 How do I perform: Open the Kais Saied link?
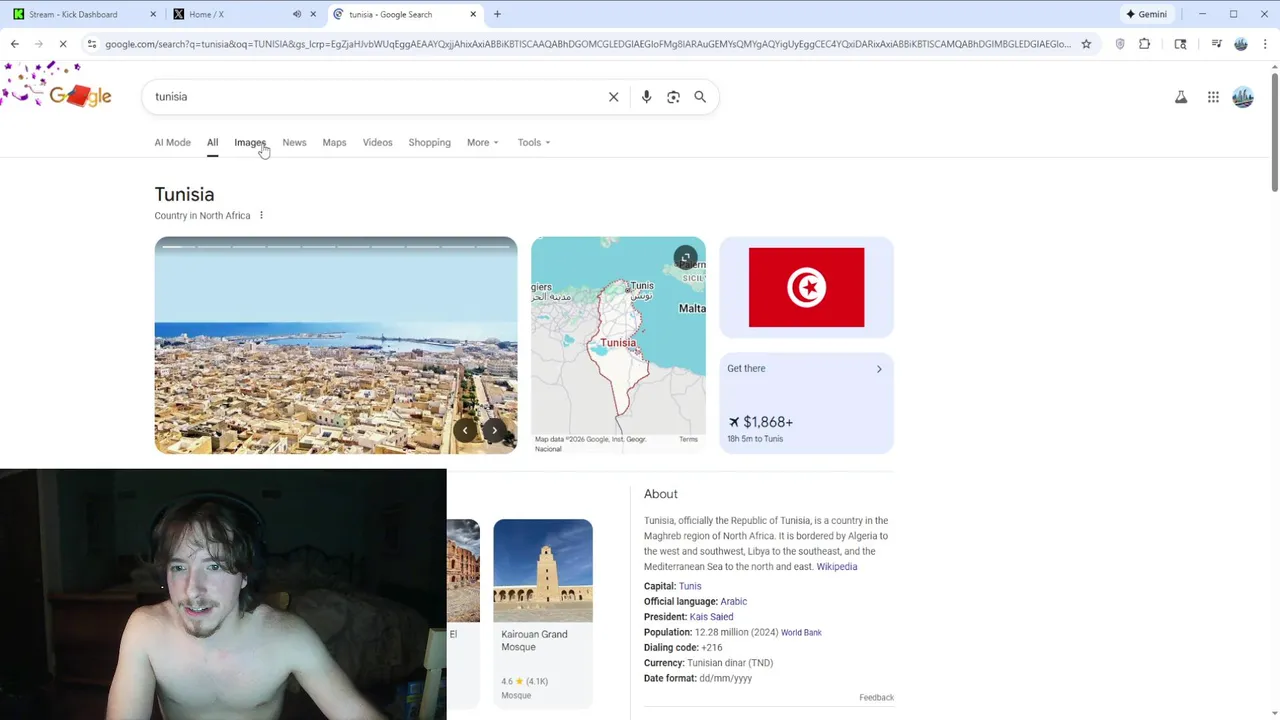click(711, 617)
